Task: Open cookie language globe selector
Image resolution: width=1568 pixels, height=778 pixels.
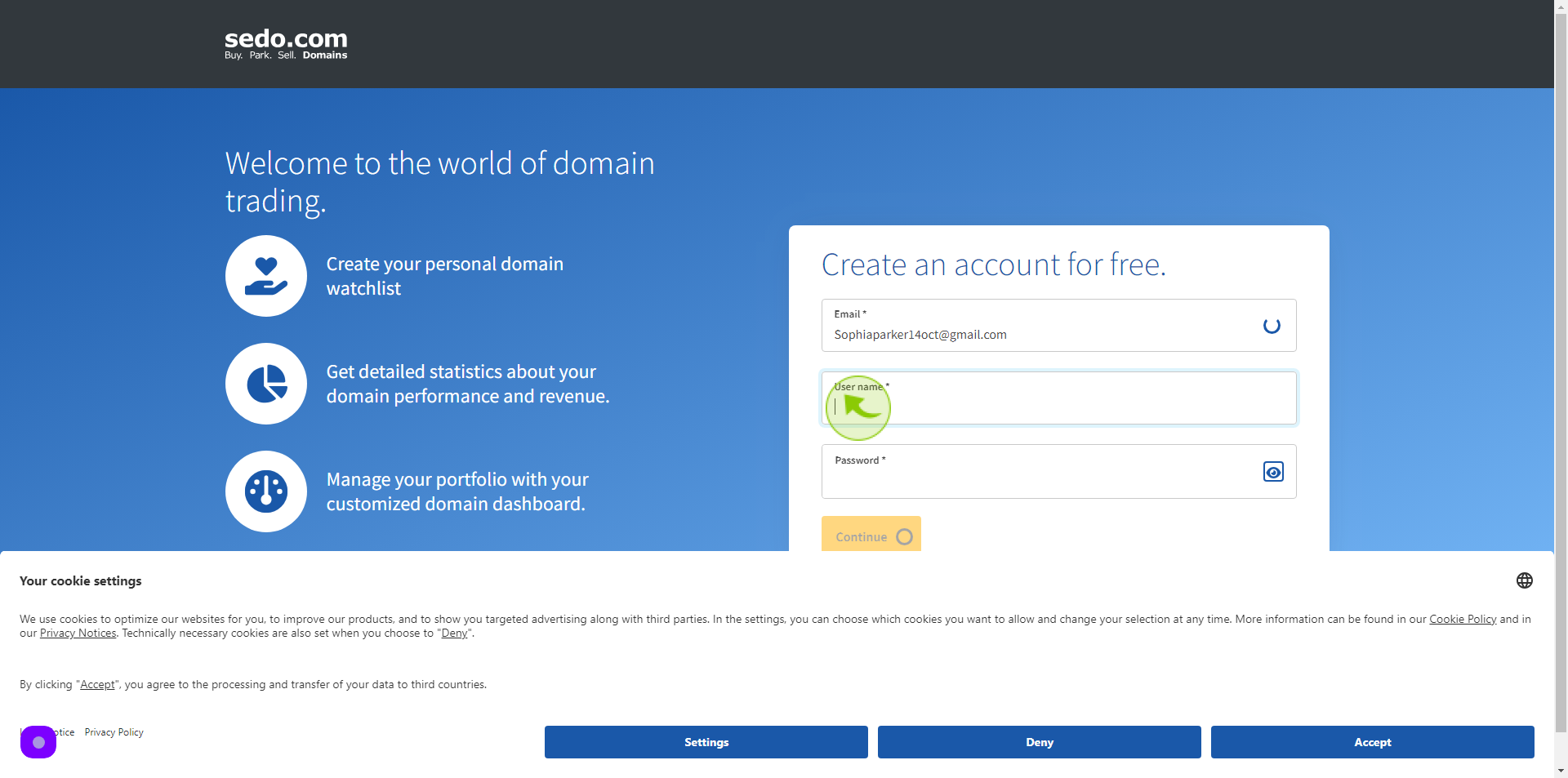Action: point(1525,580)
